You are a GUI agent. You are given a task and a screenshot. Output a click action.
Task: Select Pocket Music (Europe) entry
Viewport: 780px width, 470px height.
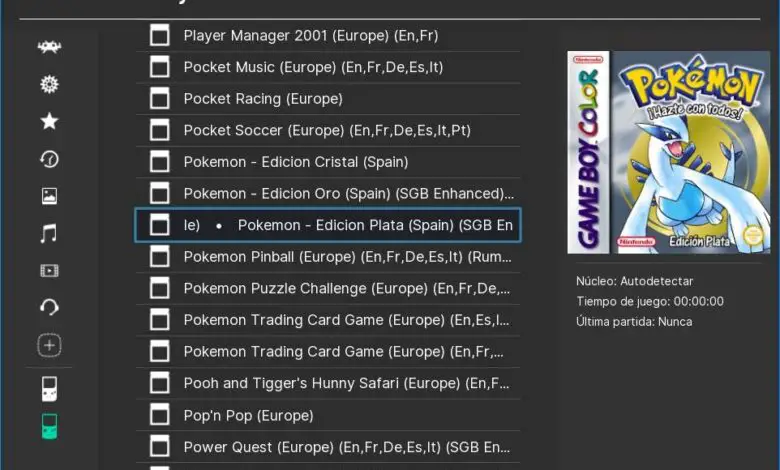pyautogui.click(x=328, y=67)
